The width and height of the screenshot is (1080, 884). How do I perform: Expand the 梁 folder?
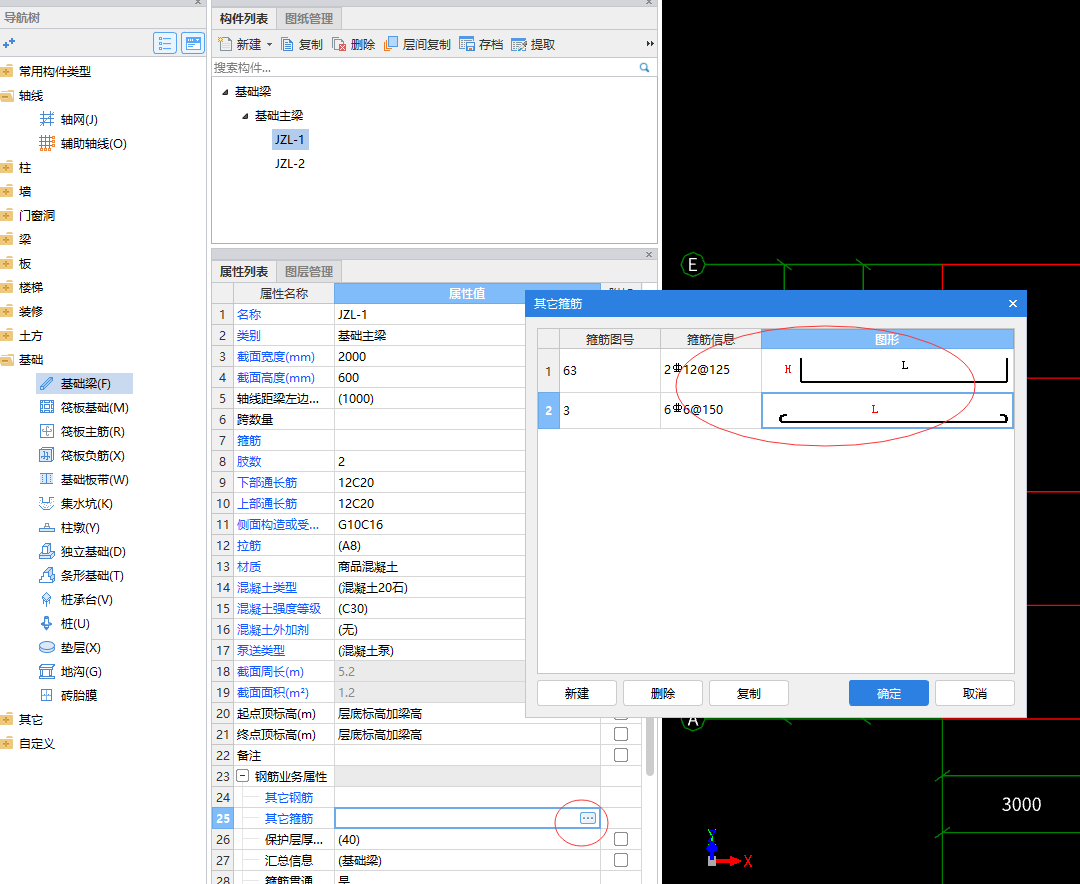(7, 239)
